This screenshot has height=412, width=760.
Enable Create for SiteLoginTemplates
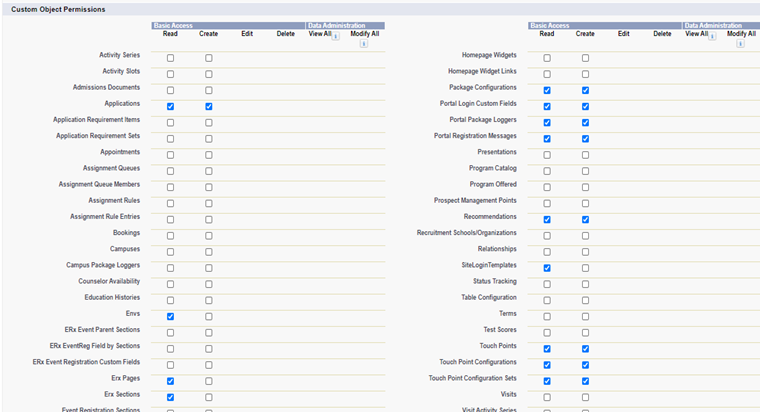click(585, 268)
